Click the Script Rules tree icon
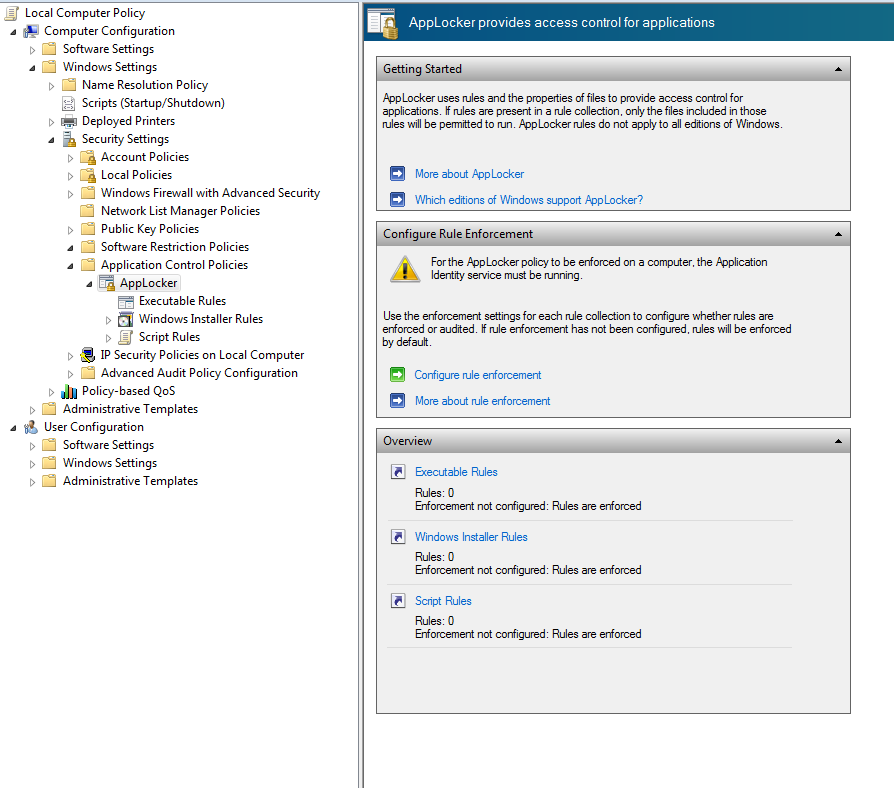This screenshot has width=894, height=788. click(126, 337)
